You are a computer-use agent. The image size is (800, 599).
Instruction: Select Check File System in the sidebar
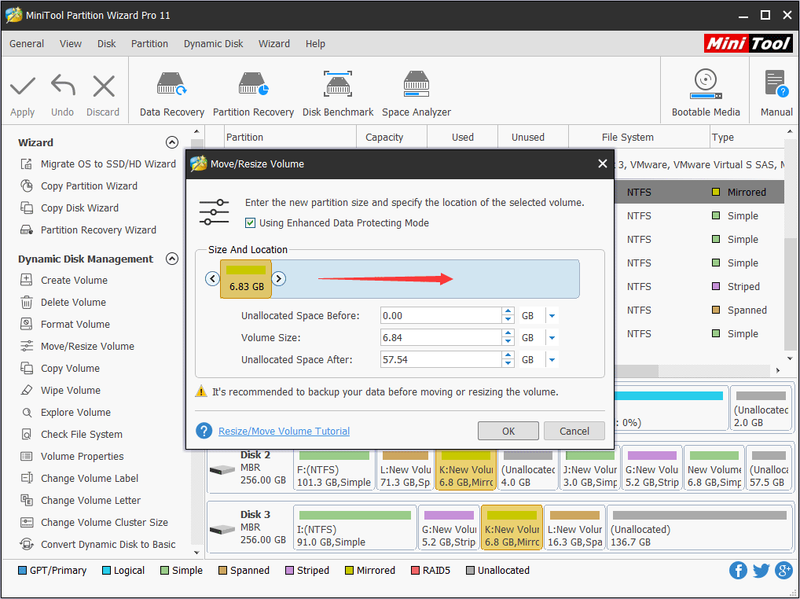[x=71, y=434]
